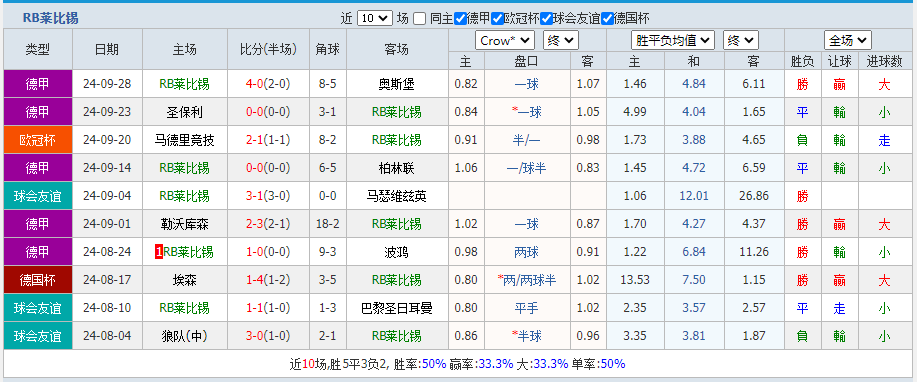The image size is (917, 382).
Task: Open home team 勒沃库森
Action: [x=184, y=224]
